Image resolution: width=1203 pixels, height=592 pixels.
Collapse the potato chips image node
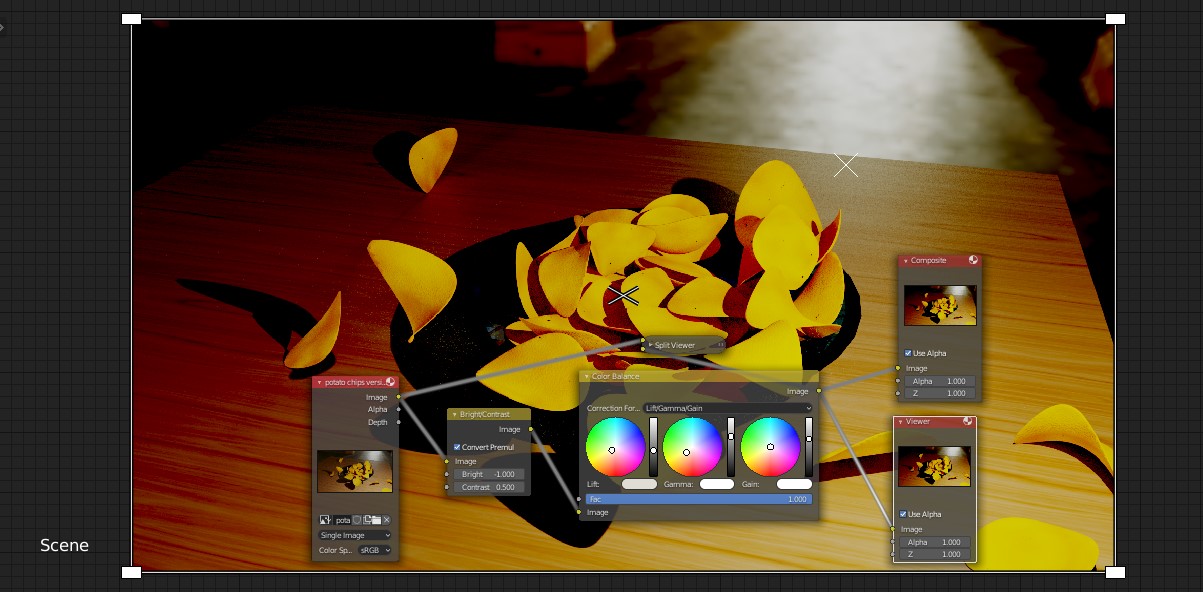320,382
